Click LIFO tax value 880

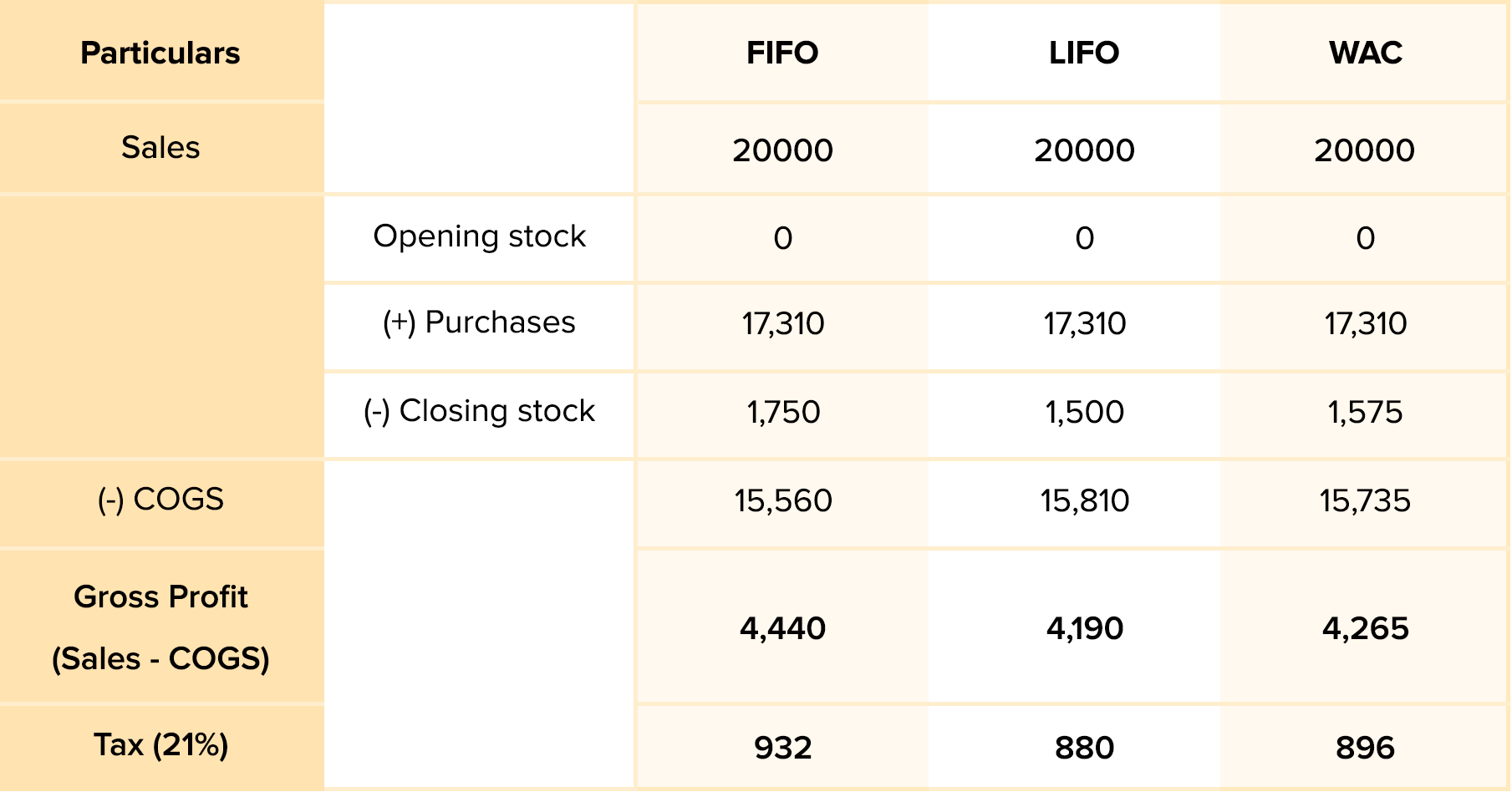[x=1084, y=748]
